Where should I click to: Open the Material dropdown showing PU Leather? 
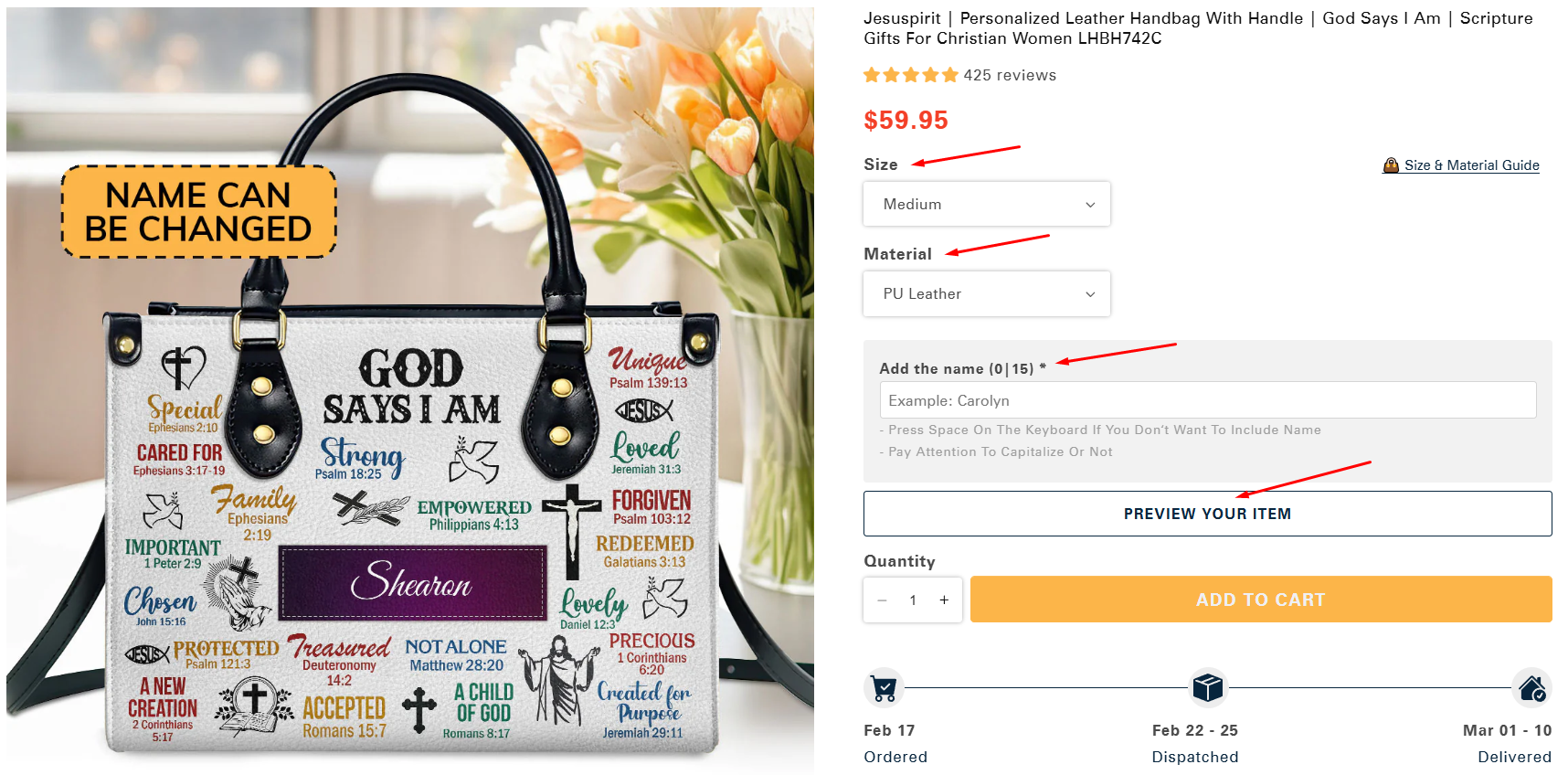pyautogui.click(x=987, y=293)
